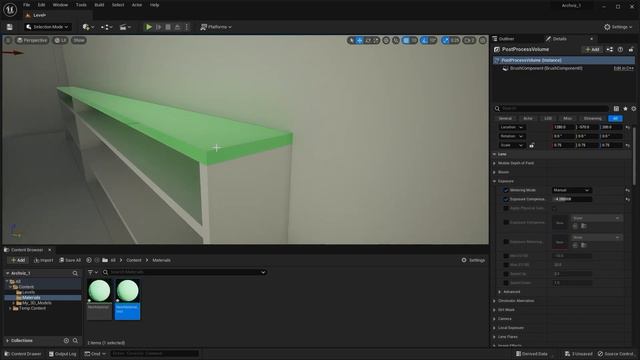Toggle the Scale lock ratio icon
The width and height of the screenshot is (640, 360).
(x=532, y=145)
